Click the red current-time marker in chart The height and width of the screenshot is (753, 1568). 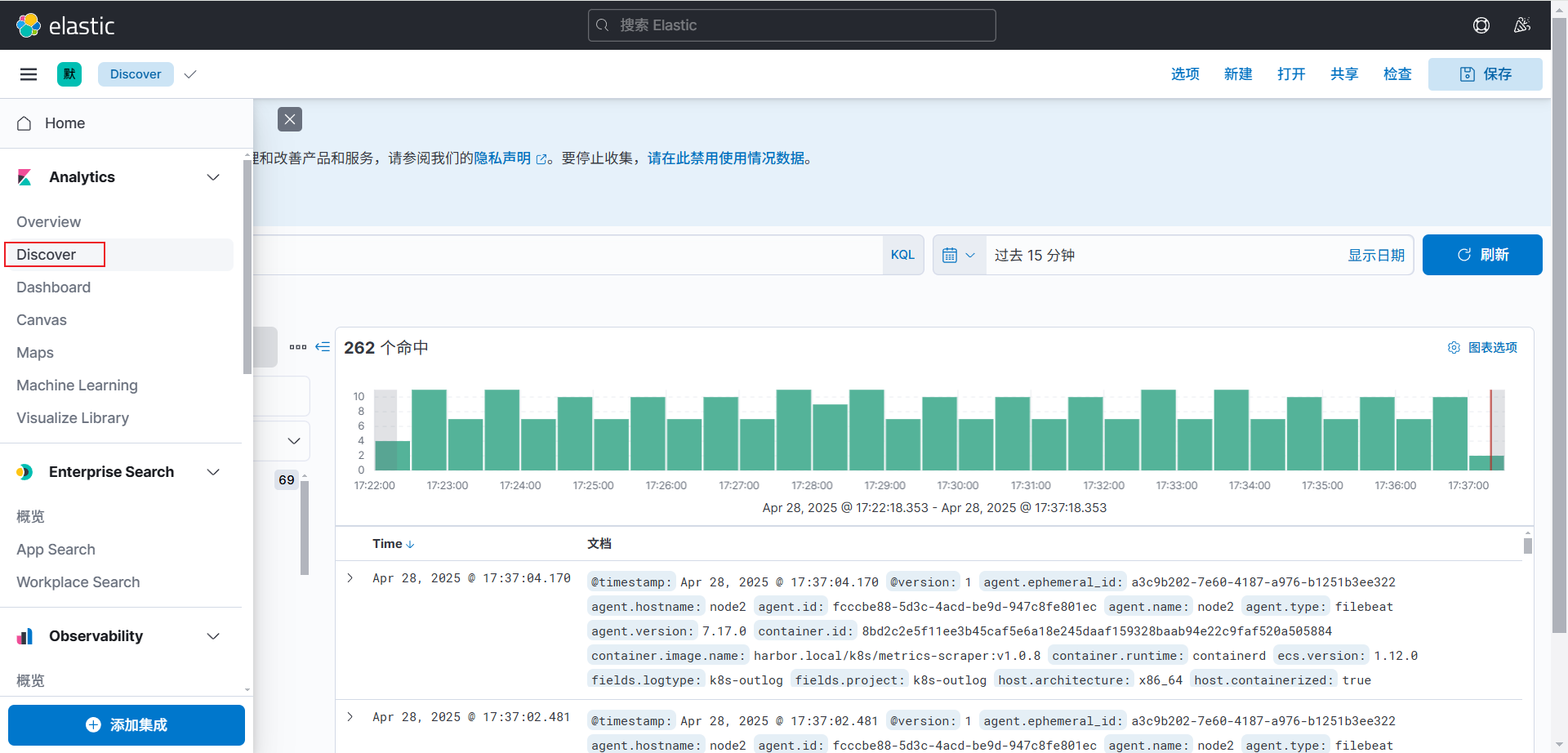click(x=1490, y=430)
